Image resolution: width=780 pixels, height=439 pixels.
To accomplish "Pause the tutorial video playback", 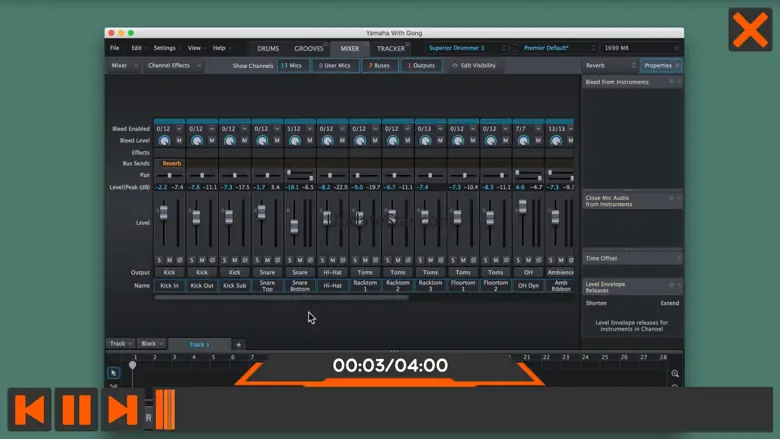I will [x=77, y=410].
